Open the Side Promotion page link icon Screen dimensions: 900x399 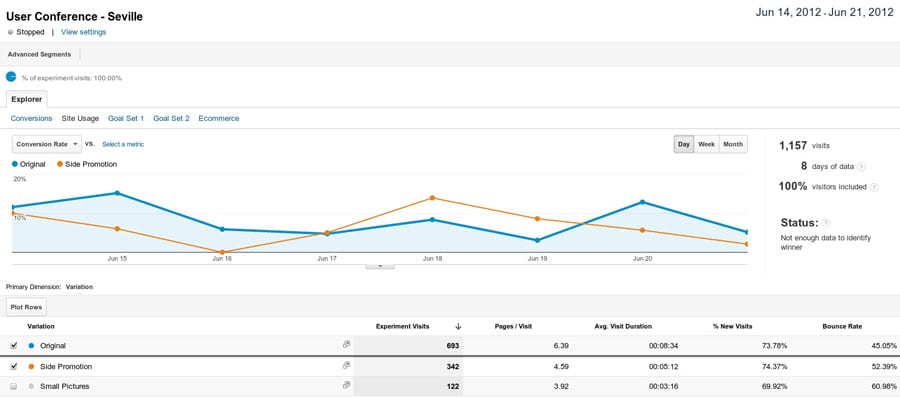tap(346, 365)
